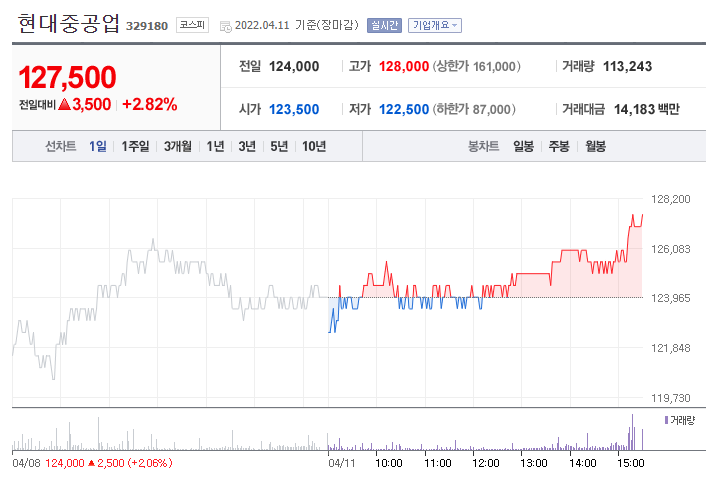Viewport: 706px width, 479px height.
Task: Select the 10년 line chart tab
Action: coord(314,146)
